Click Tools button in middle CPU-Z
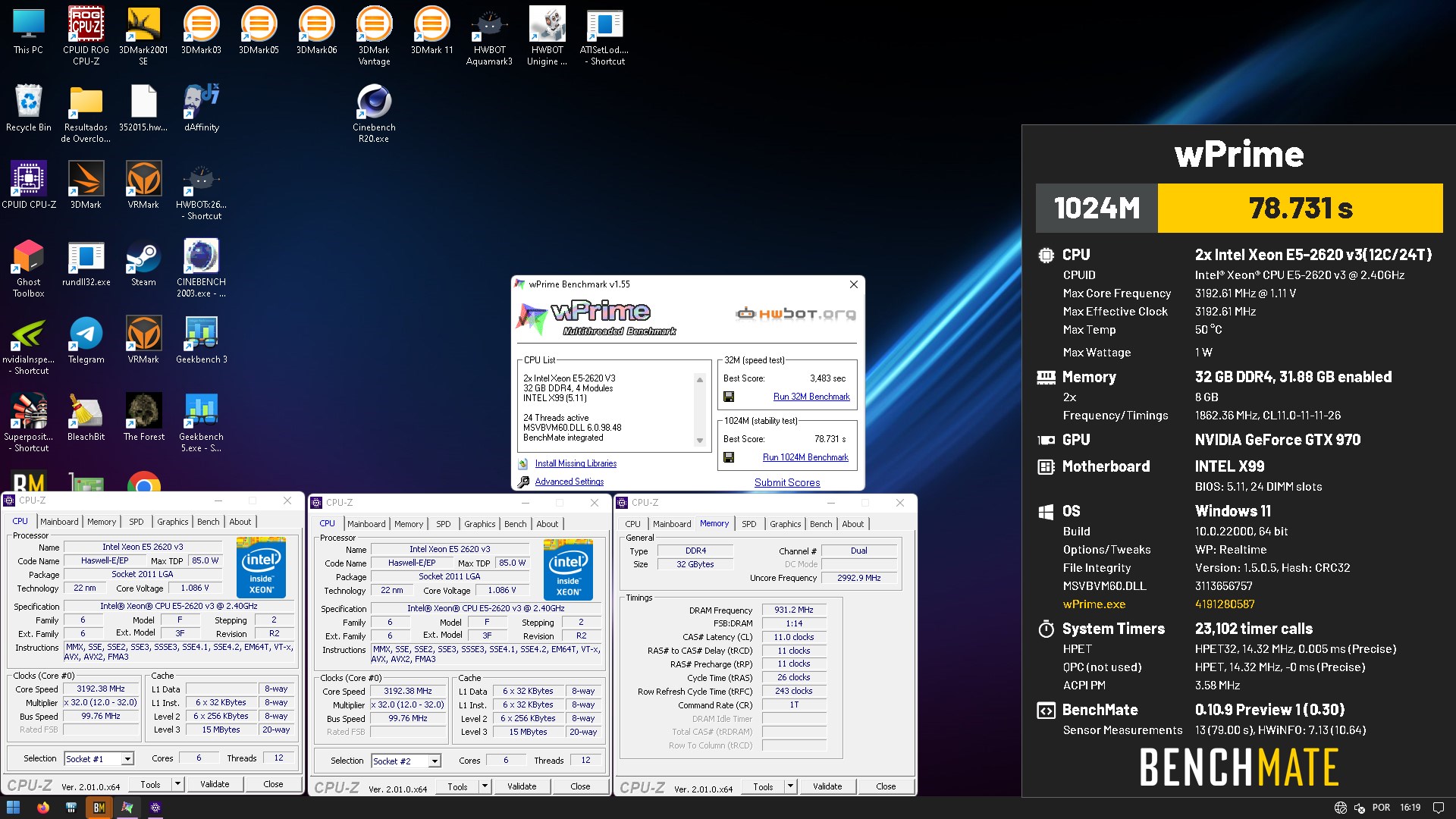1456x819 pixels. click(x=457, y=786)
